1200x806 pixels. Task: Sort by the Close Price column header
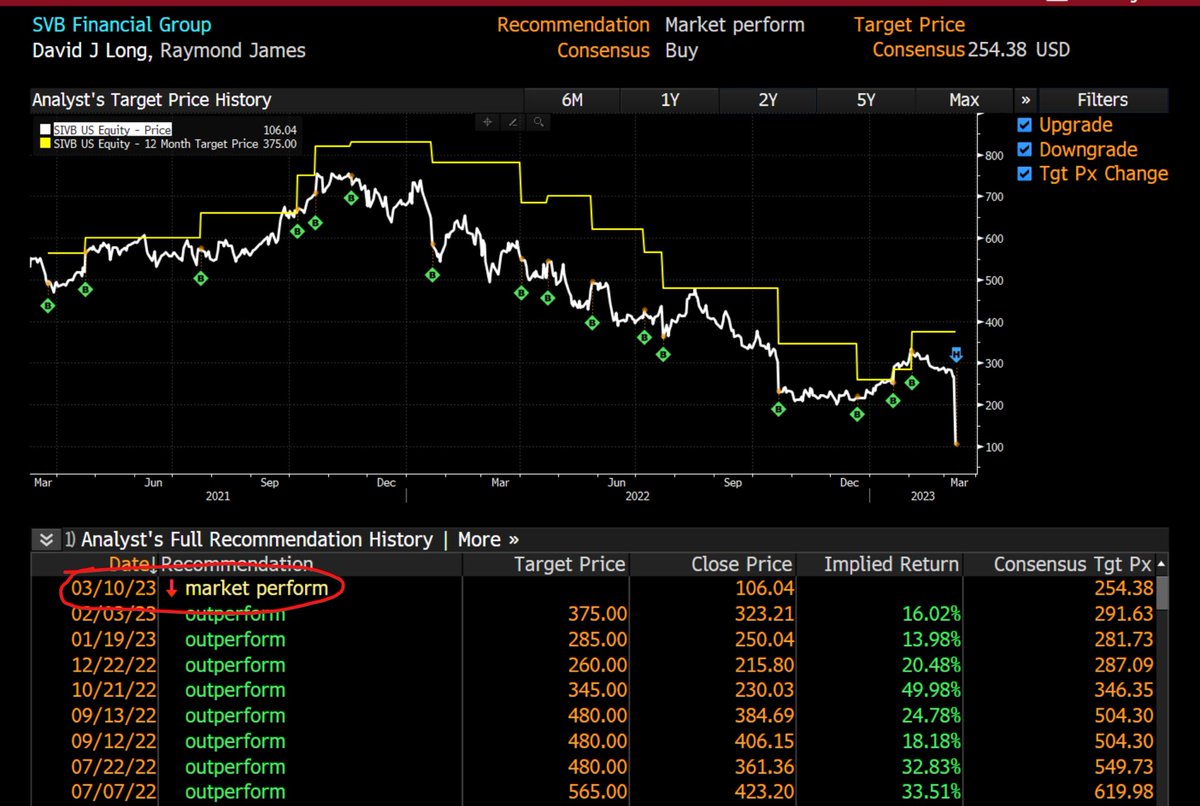(741, 565)
